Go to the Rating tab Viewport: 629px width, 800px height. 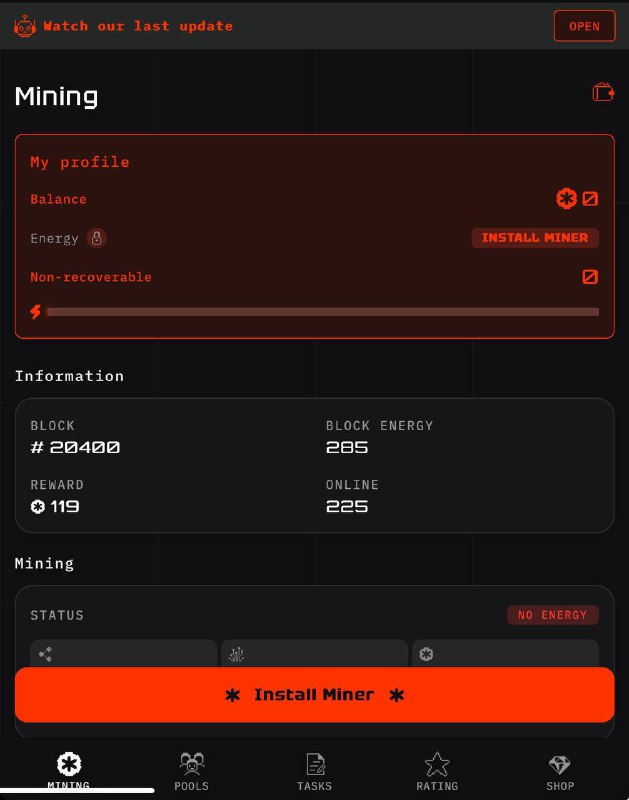coord(437,771)
